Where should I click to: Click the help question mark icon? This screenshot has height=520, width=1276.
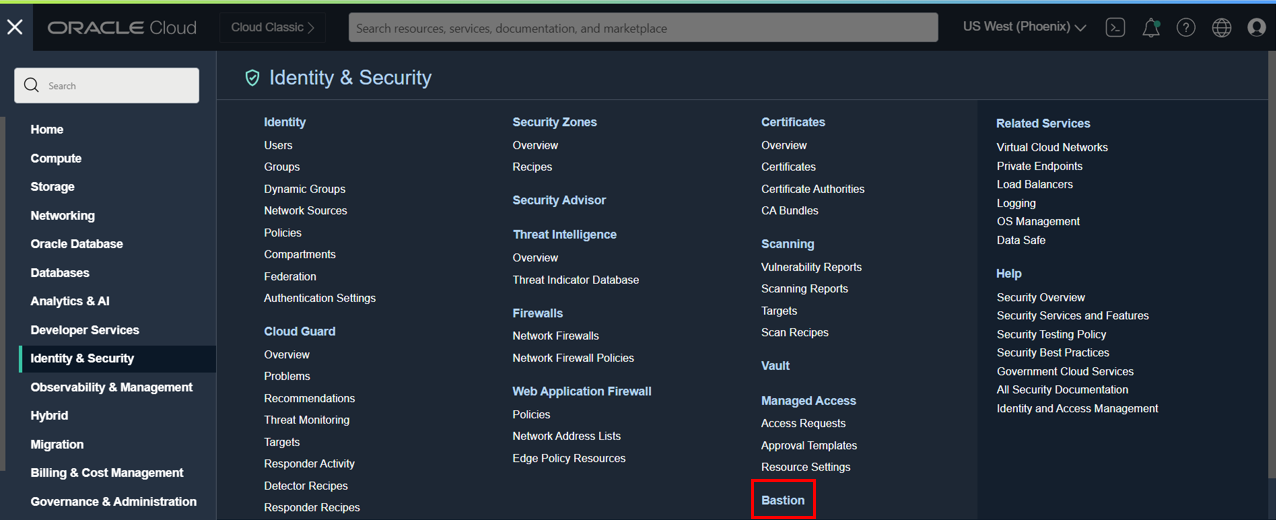pyautogui.click(x=1186, y=28)
